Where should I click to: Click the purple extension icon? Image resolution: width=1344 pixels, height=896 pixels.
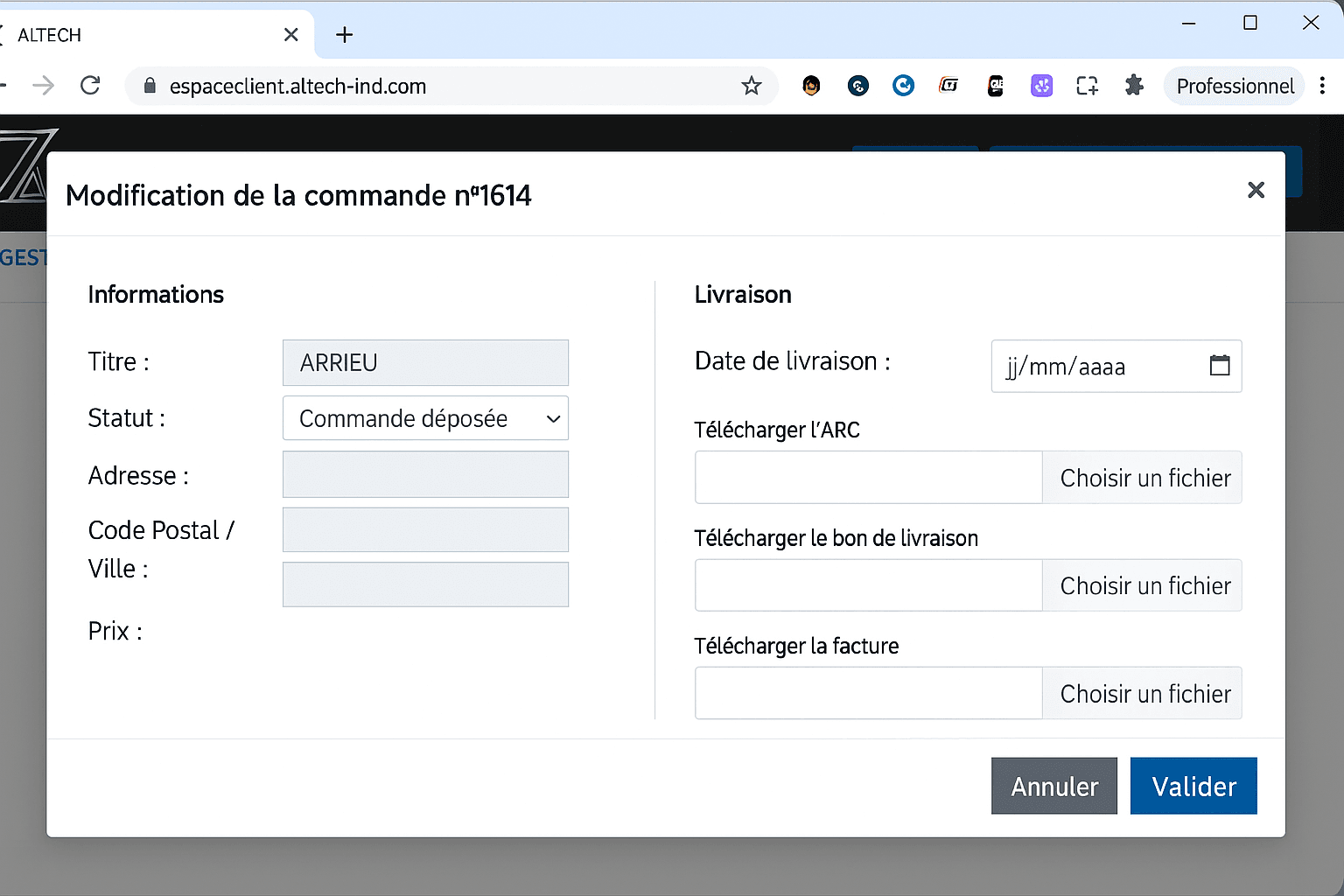tap(1041, 86)
